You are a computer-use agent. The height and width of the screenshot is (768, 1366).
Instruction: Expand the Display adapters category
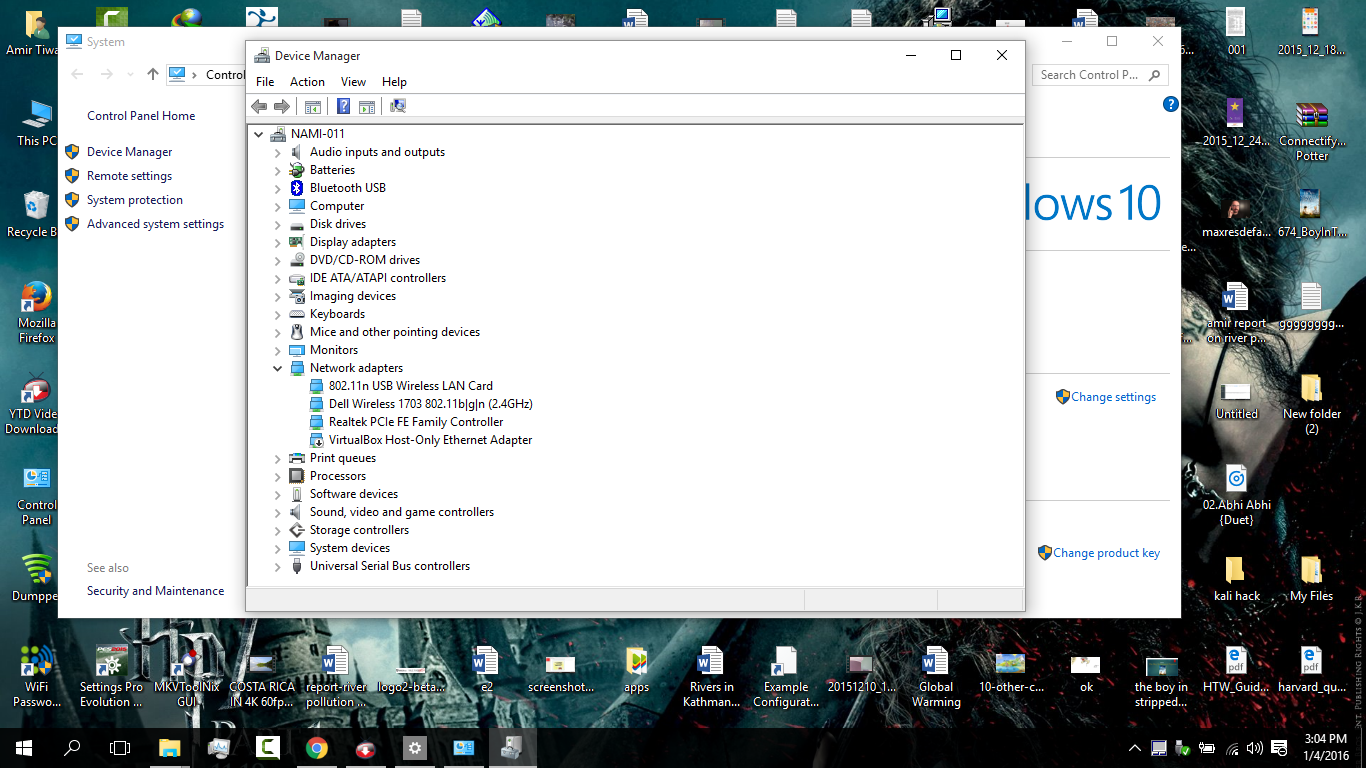pyautogui.click(x=277, y=241)
